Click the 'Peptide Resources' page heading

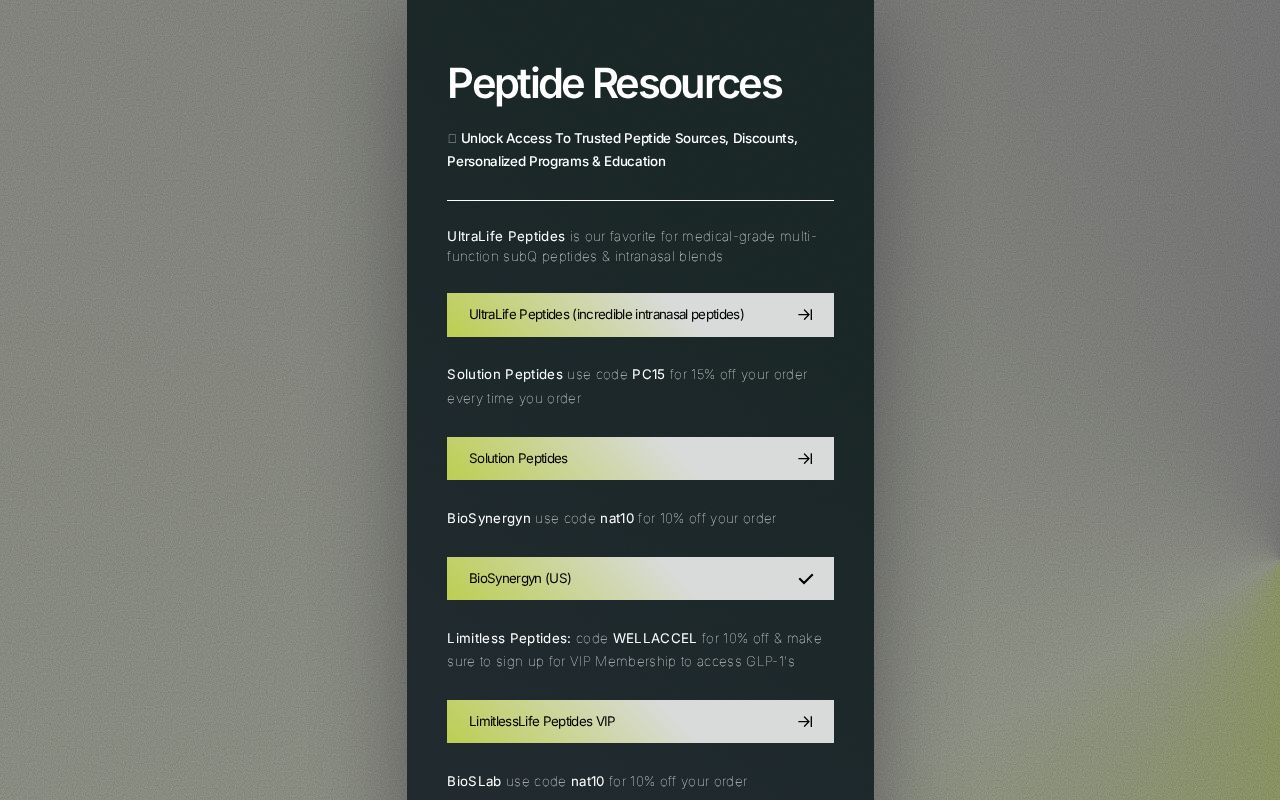(x=614, y=84)
